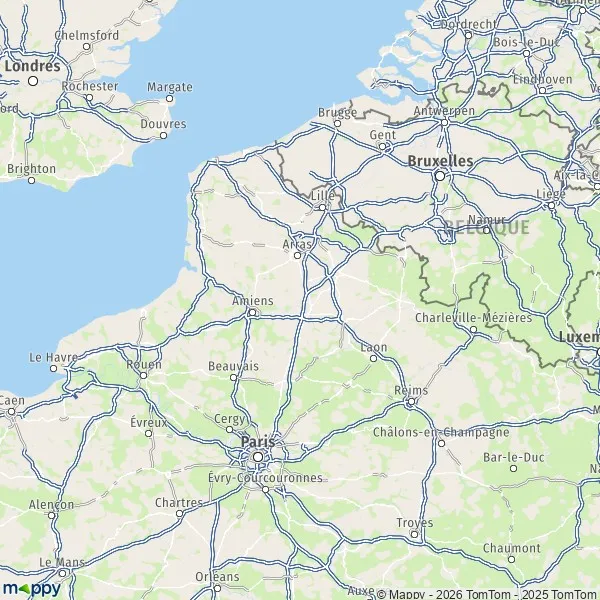Select the Antwerpen city marker
600x600 pixels.
(445, 123)
